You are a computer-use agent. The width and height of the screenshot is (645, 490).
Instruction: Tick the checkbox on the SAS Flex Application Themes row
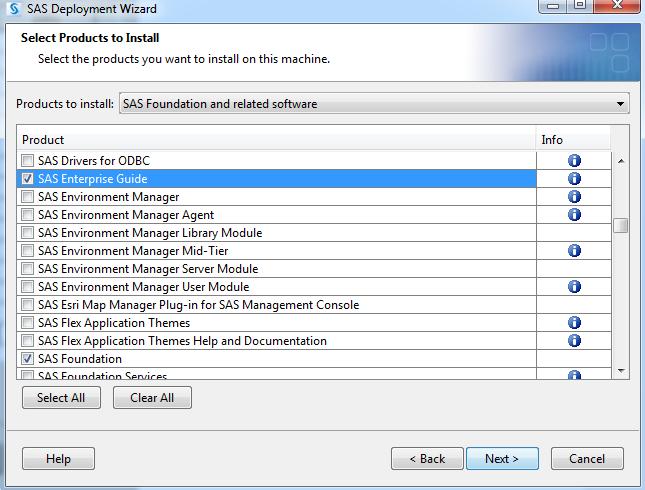click(x=28, y=323)
